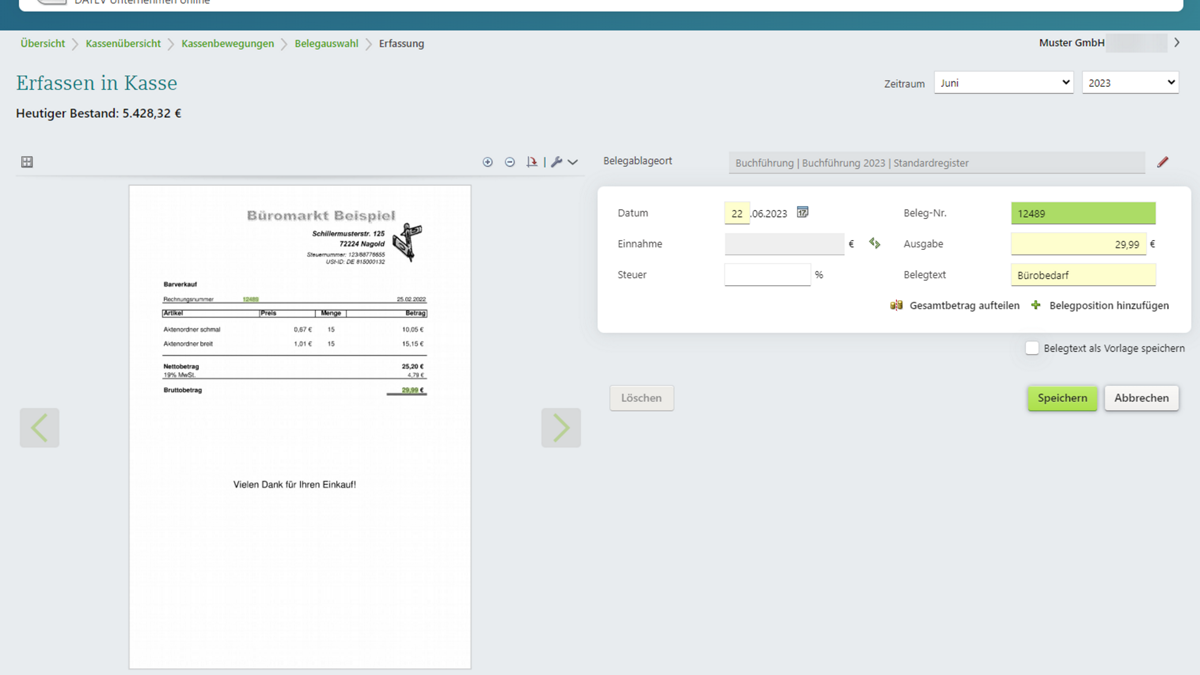Rotate the receipt document
The image size is (1200, 675).
coord(532,162)
